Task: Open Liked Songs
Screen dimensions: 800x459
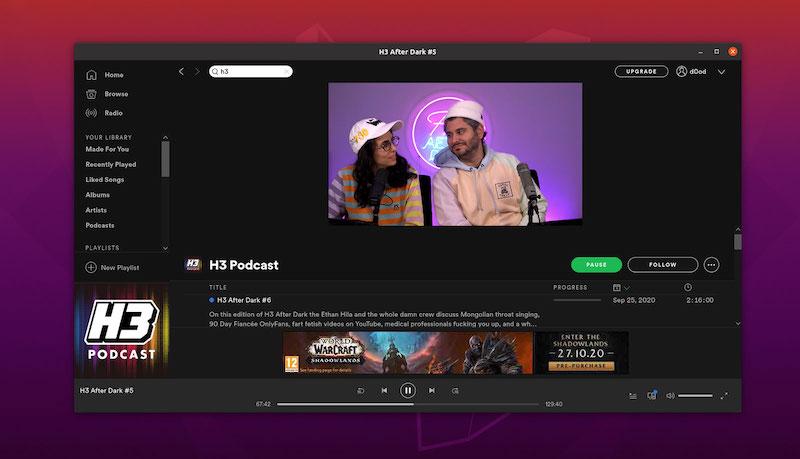Action: point(105,180)
